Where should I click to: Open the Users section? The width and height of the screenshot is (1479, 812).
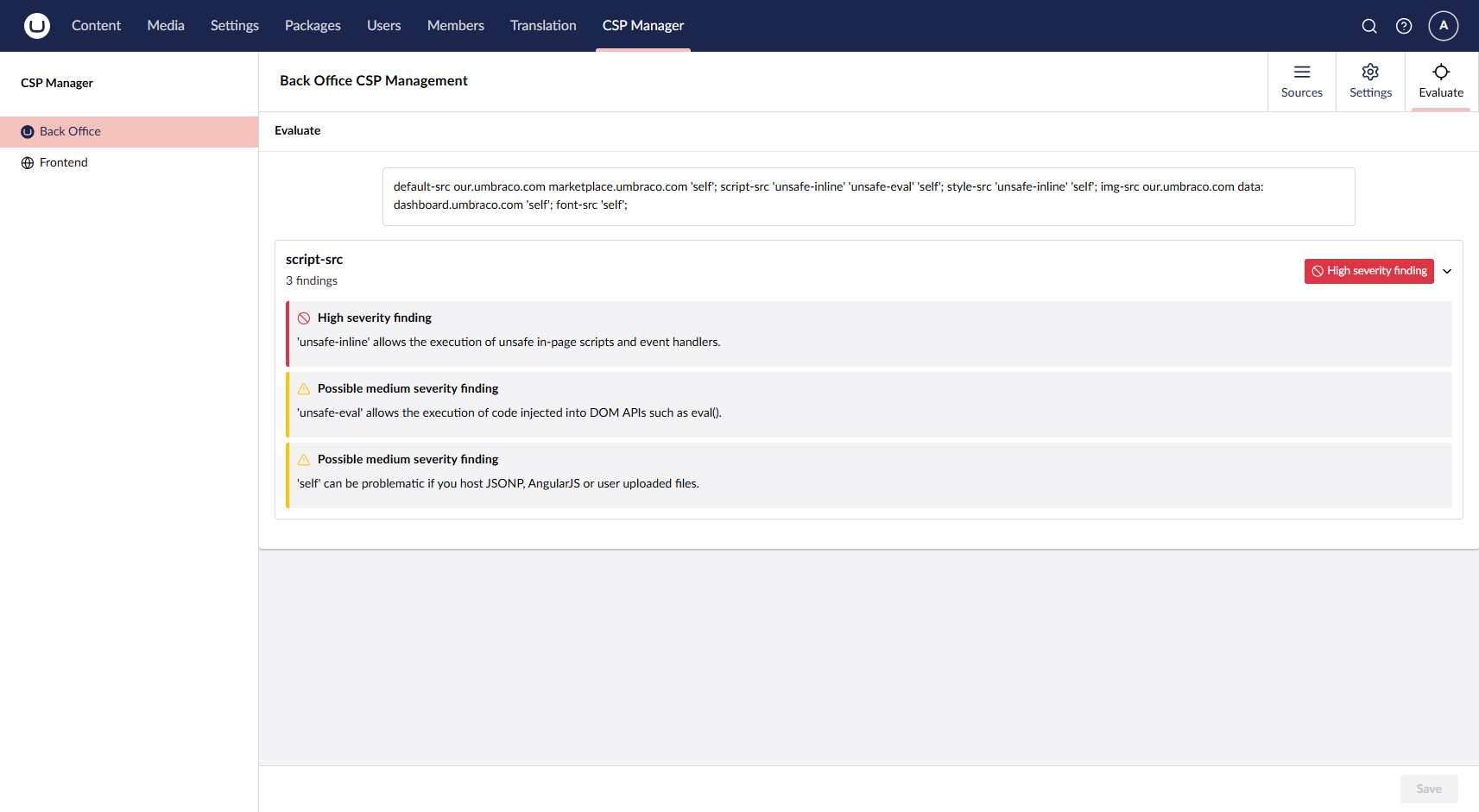pos(384,26)
